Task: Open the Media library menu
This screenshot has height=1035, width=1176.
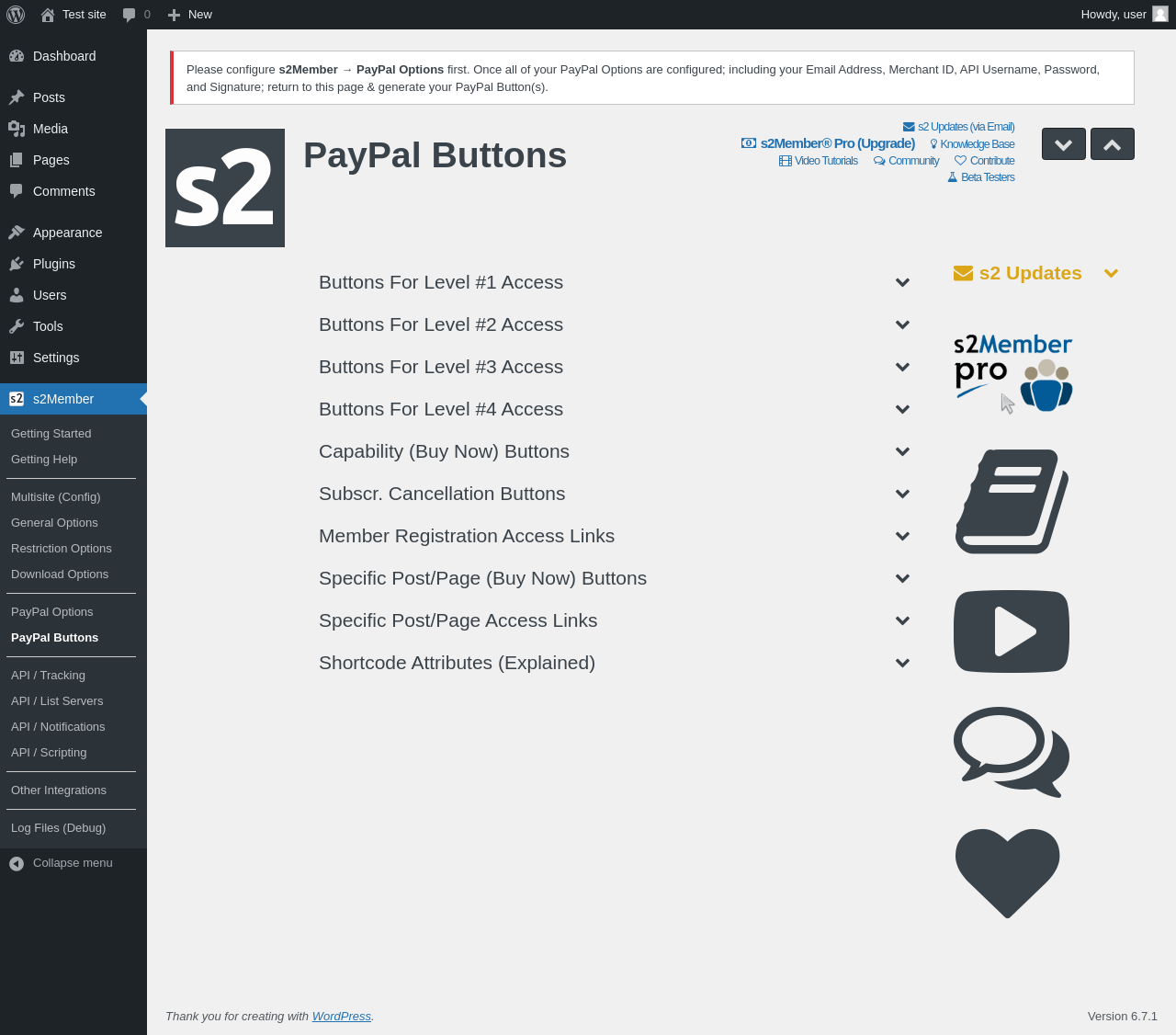Action: pos(73,129)
